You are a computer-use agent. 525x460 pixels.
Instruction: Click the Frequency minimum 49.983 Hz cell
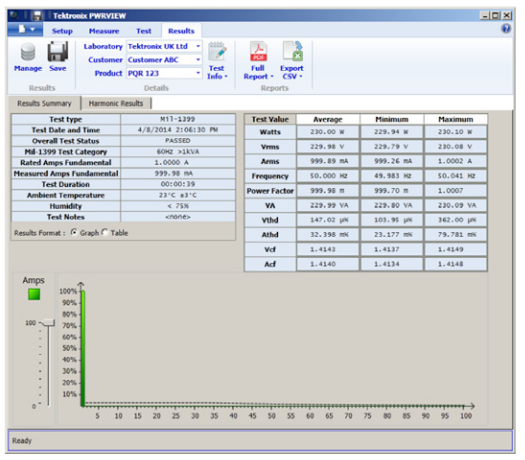coord(391,176)
